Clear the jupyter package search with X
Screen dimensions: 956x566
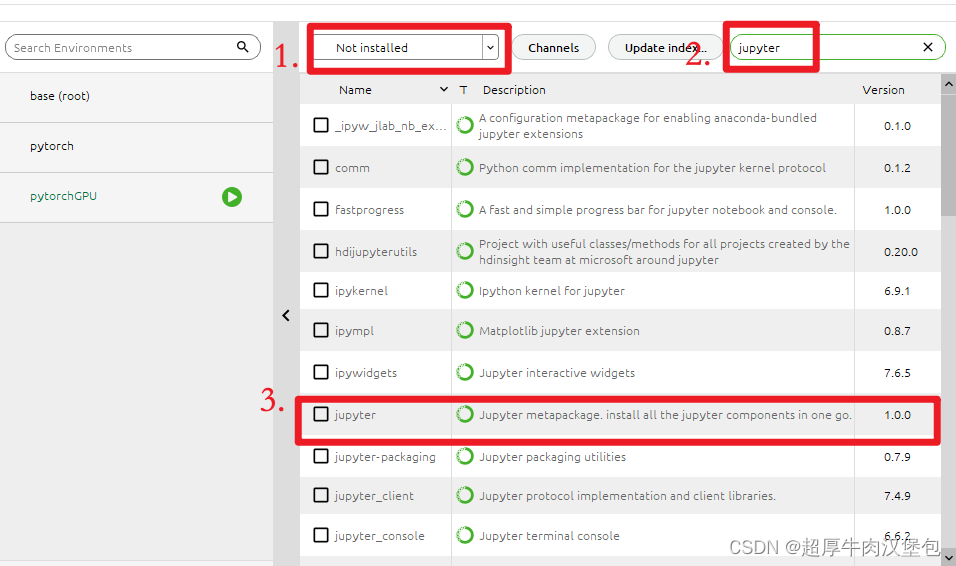928,47
